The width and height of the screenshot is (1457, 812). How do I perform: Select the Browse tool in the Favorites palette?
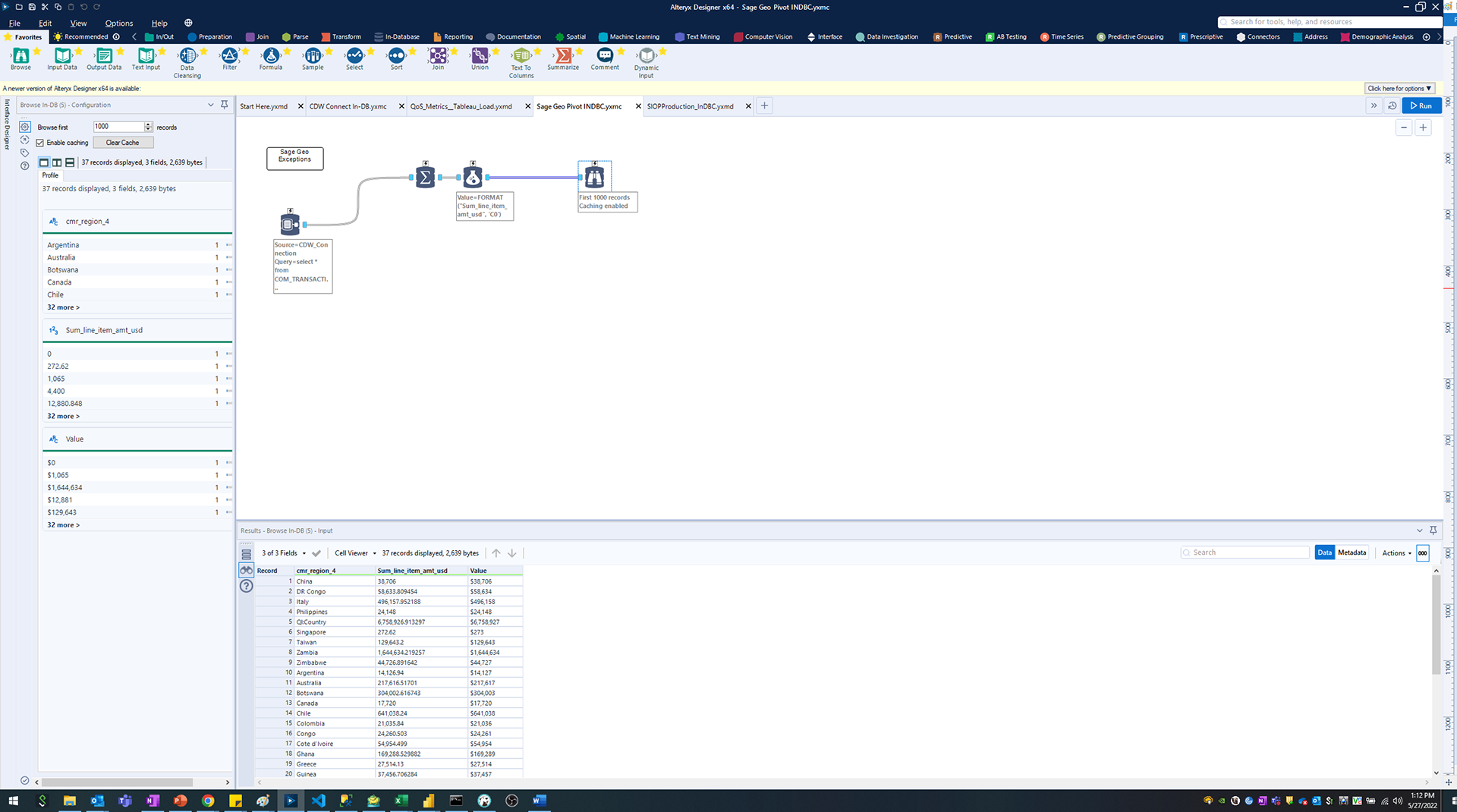(20, 59)
